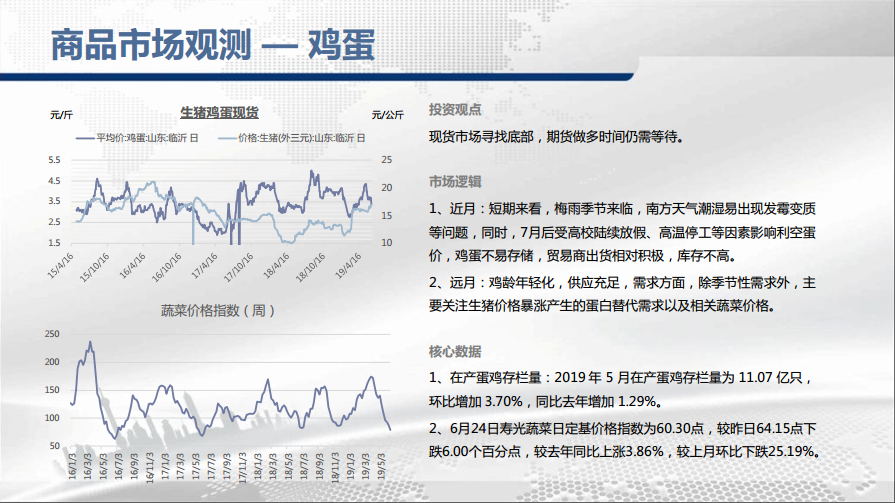Image resolution: width=895 pixels, height=503 pixels.
Task: Click the 远月 long-term logic paragraph
Action: coord(622,295)
